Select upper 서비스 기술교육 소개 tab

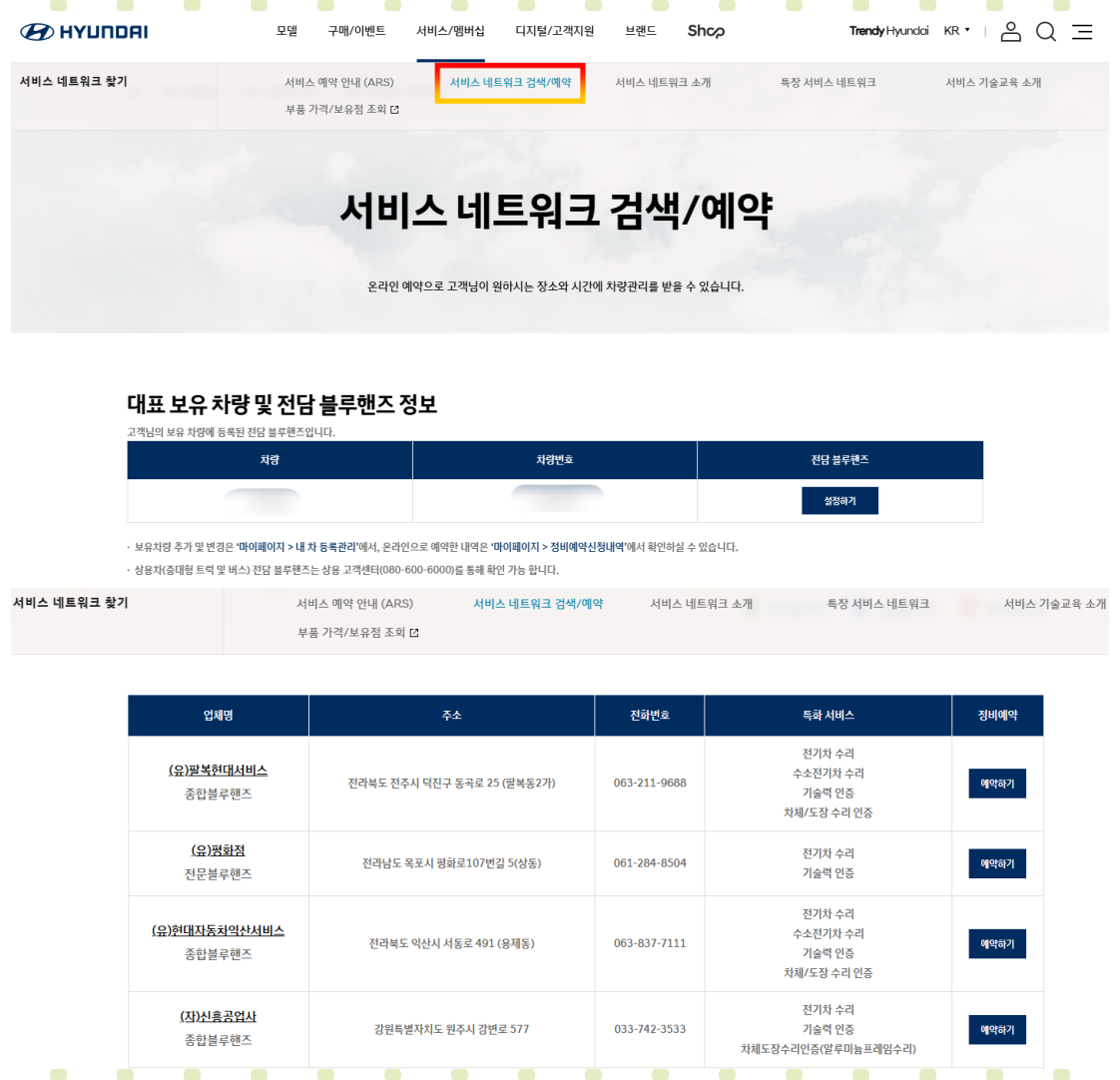pos(993,82)
